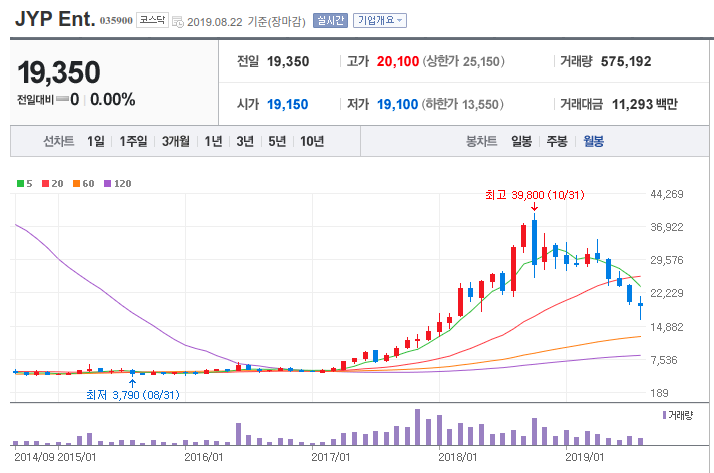
Task: Click the 44,269 price axis label
Action: (667, 194)
